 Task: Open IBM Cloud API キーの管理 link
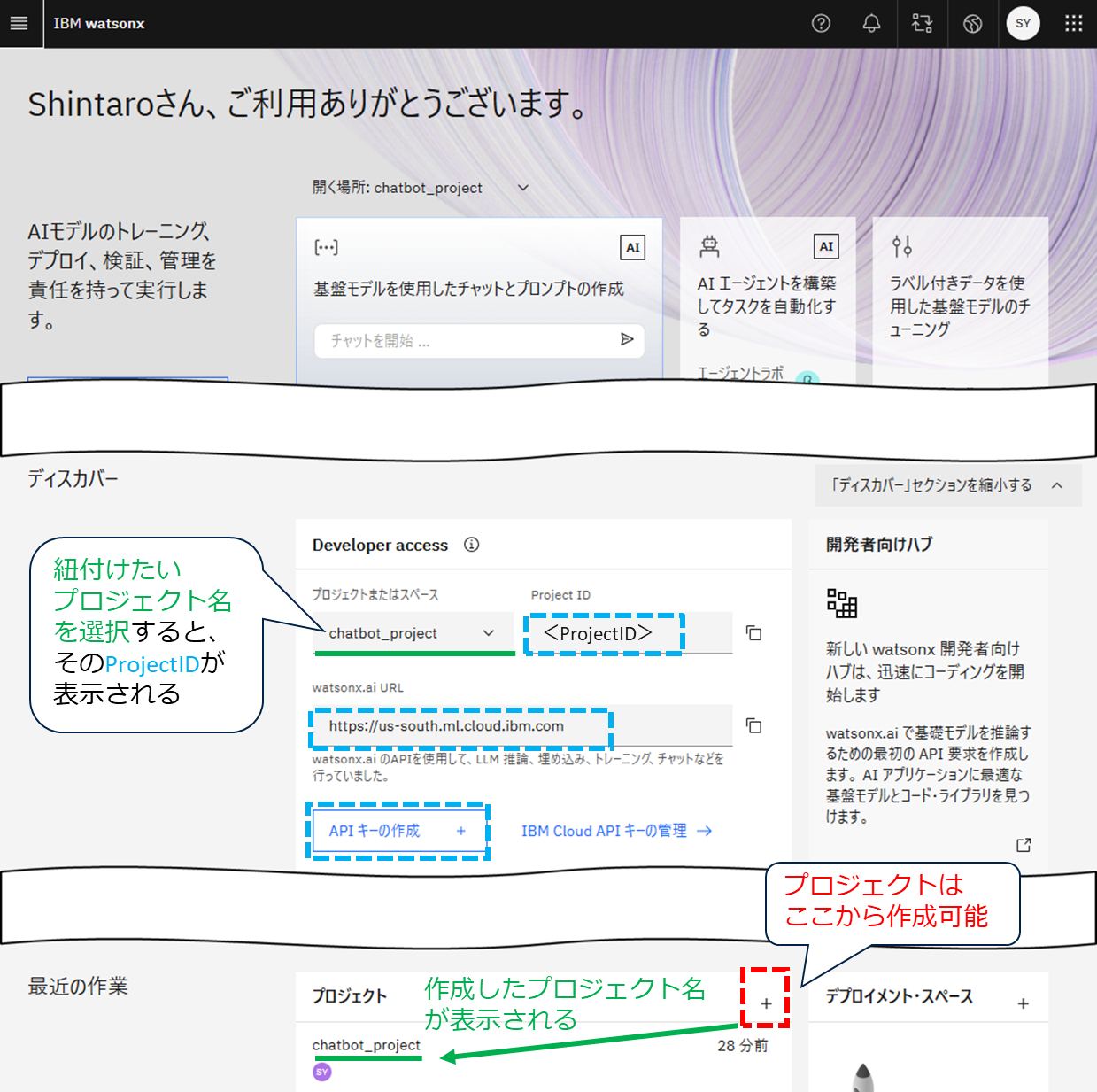click(617, 831)
